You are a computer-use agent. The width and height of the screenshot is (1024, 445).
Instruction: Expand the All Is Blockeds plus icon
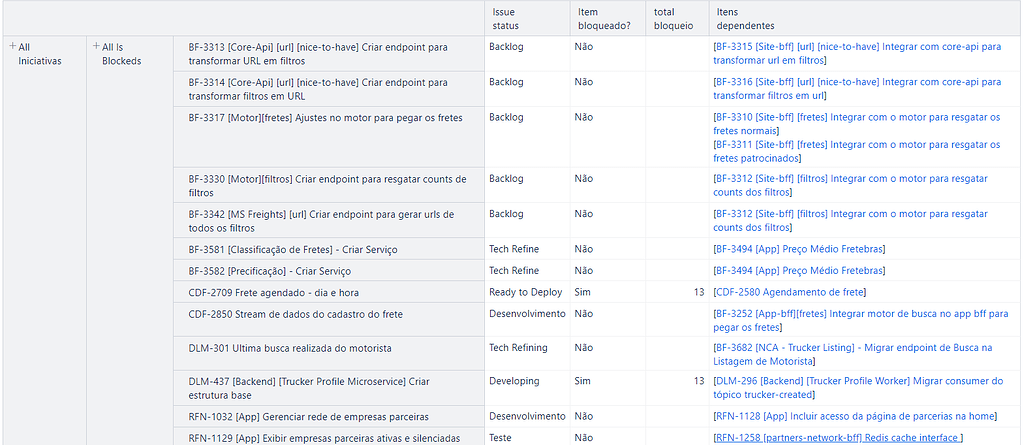[96, 47]
